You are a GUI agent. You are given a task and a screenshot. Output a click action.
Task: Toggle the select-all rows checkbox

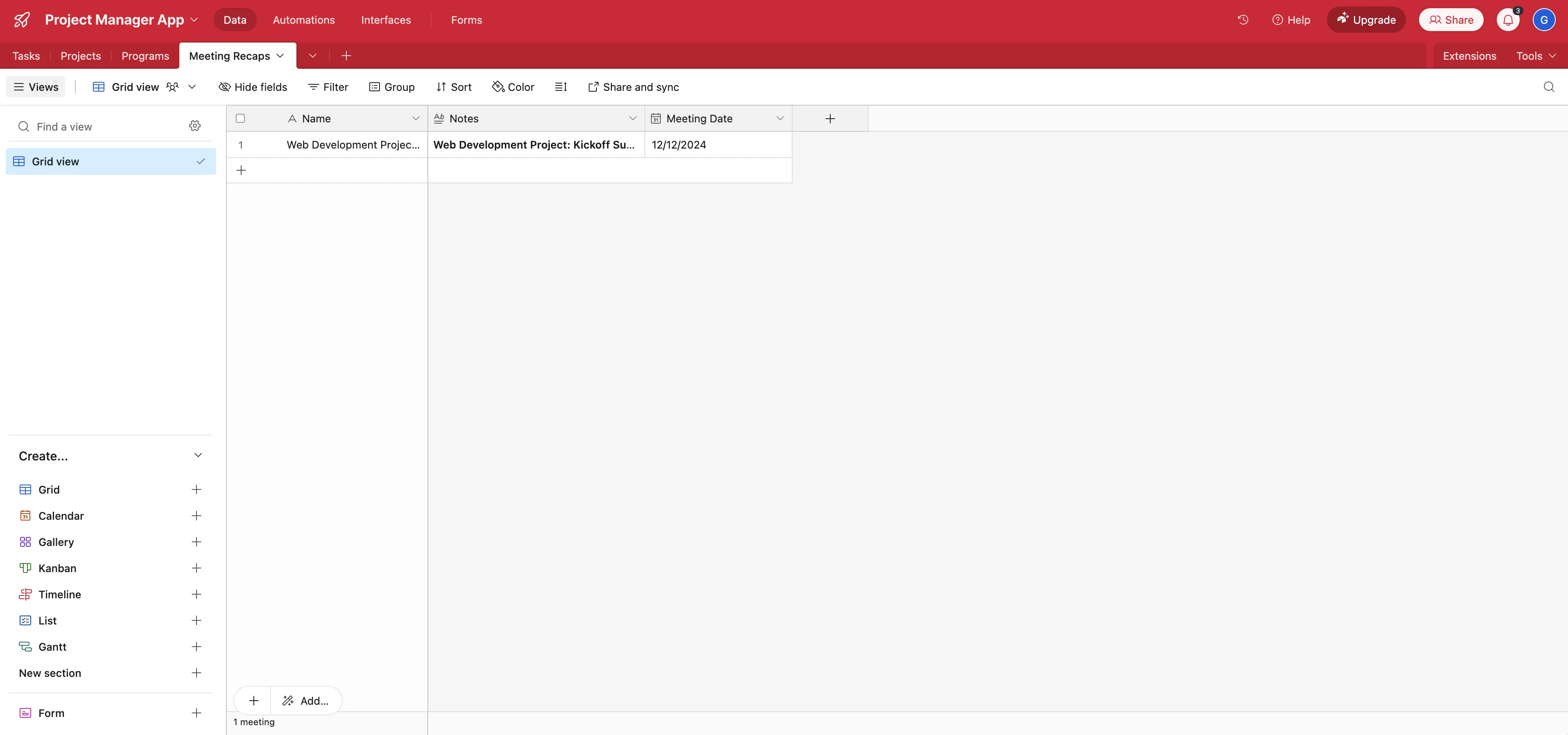pos(240,119)
